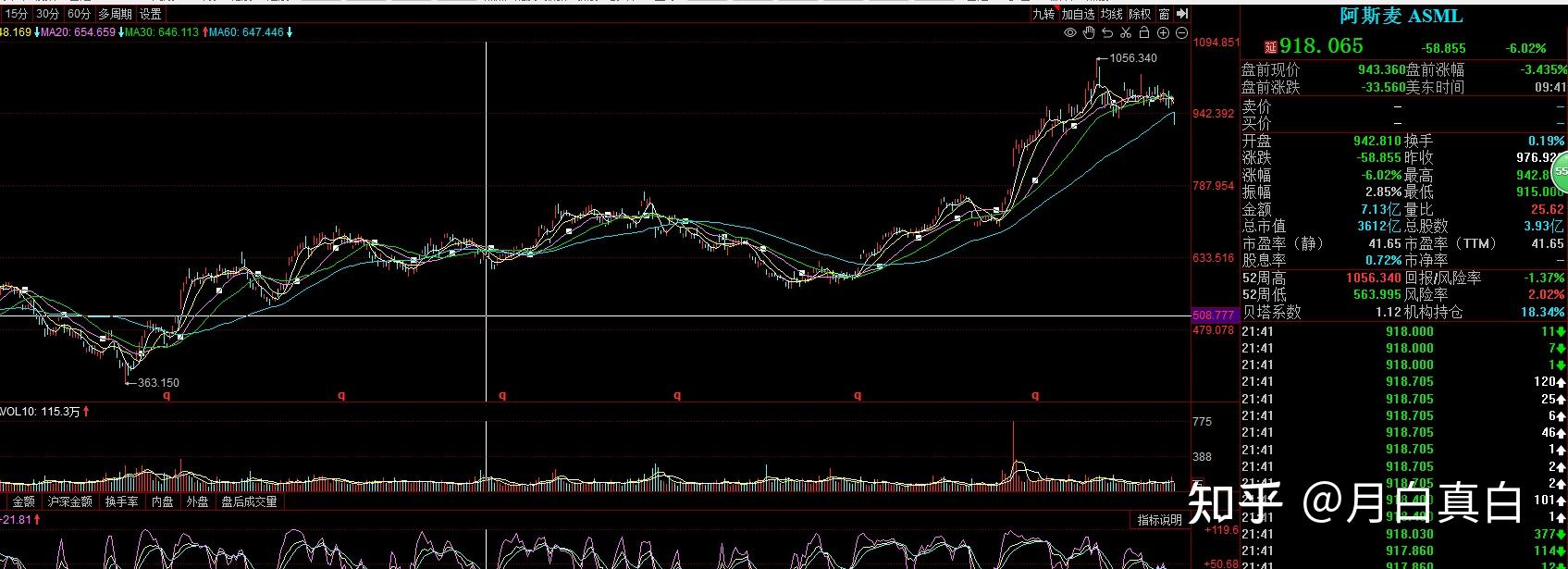The width and height of the screenshot is (1568, 569).
Task: Click the first red q quarter marker
Action: [167, 395]
